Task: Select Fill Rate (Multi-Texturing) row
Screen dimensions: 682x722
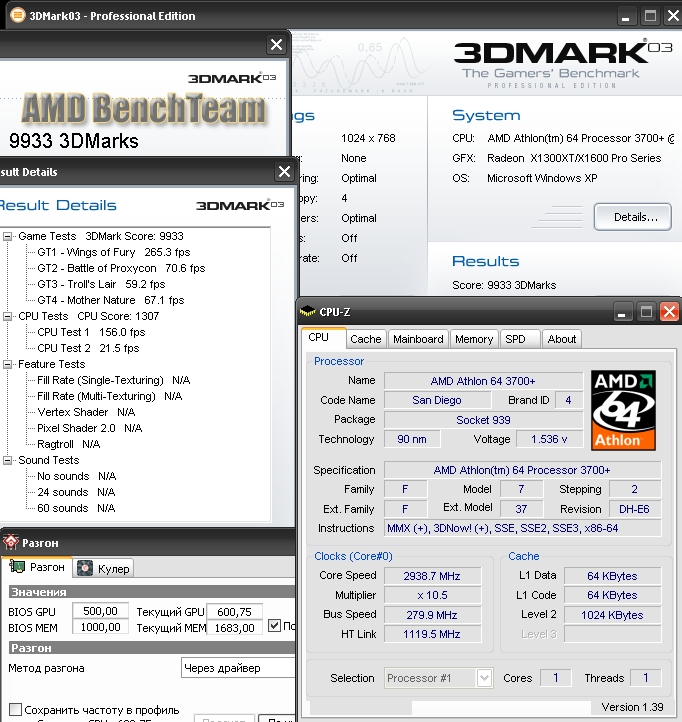Action: tap(110, 396)
